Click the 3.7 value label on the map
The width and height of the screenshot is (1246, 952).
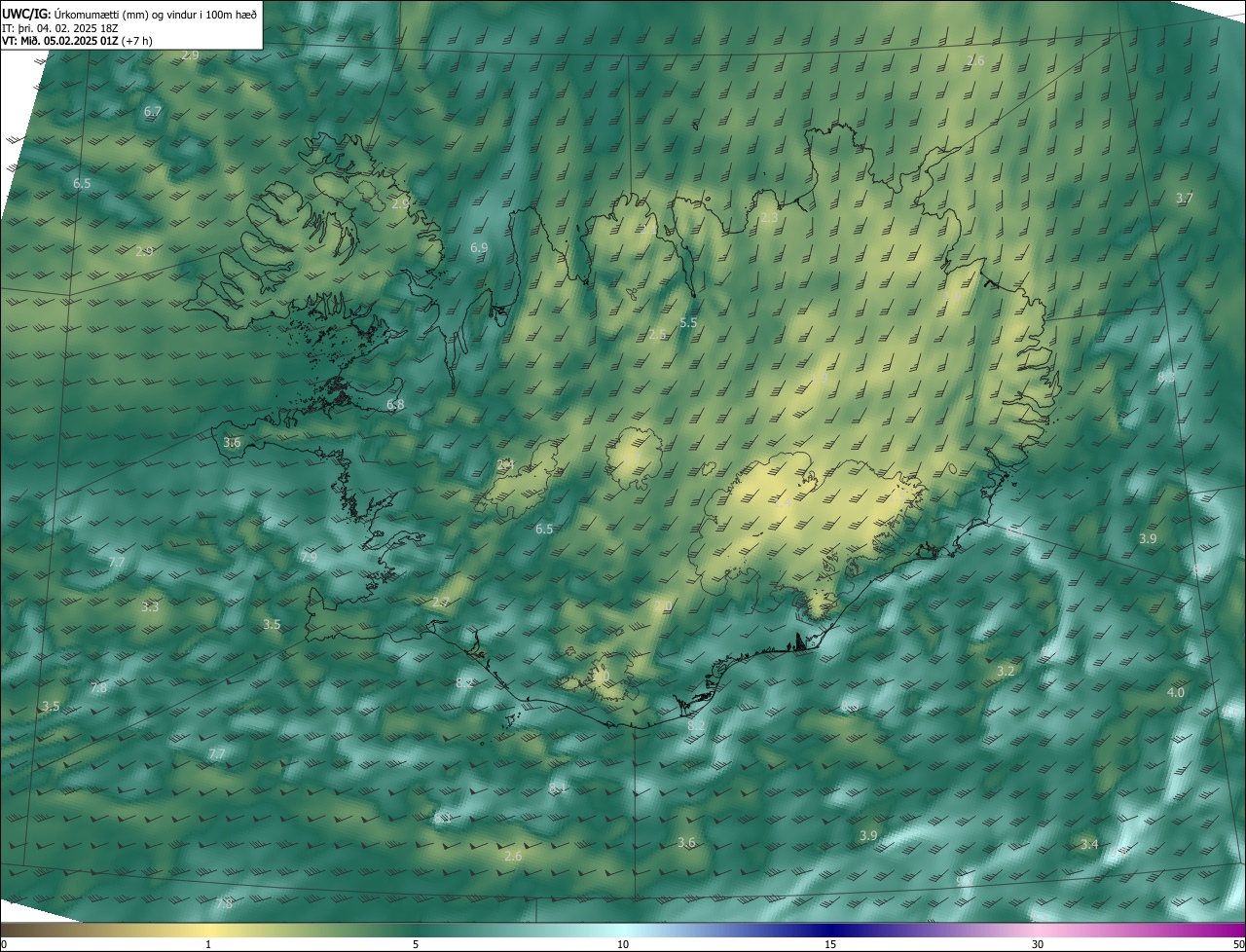[x=1184, y=198]
